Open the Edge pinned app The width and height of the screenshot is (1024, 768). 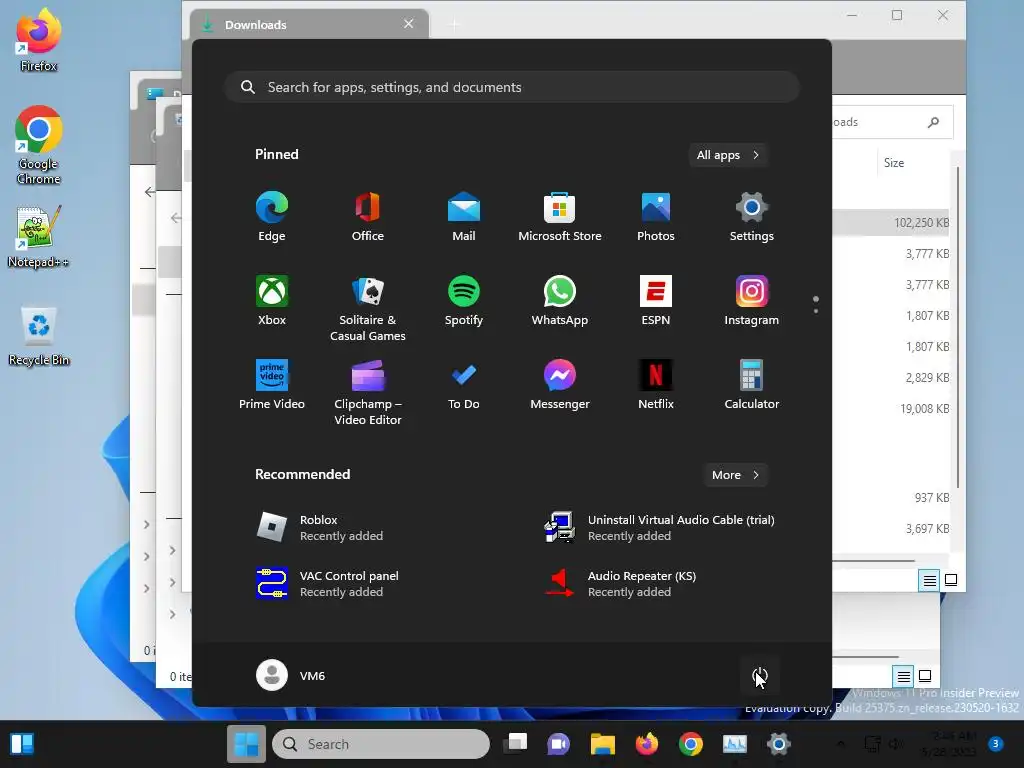coord(272,216)
